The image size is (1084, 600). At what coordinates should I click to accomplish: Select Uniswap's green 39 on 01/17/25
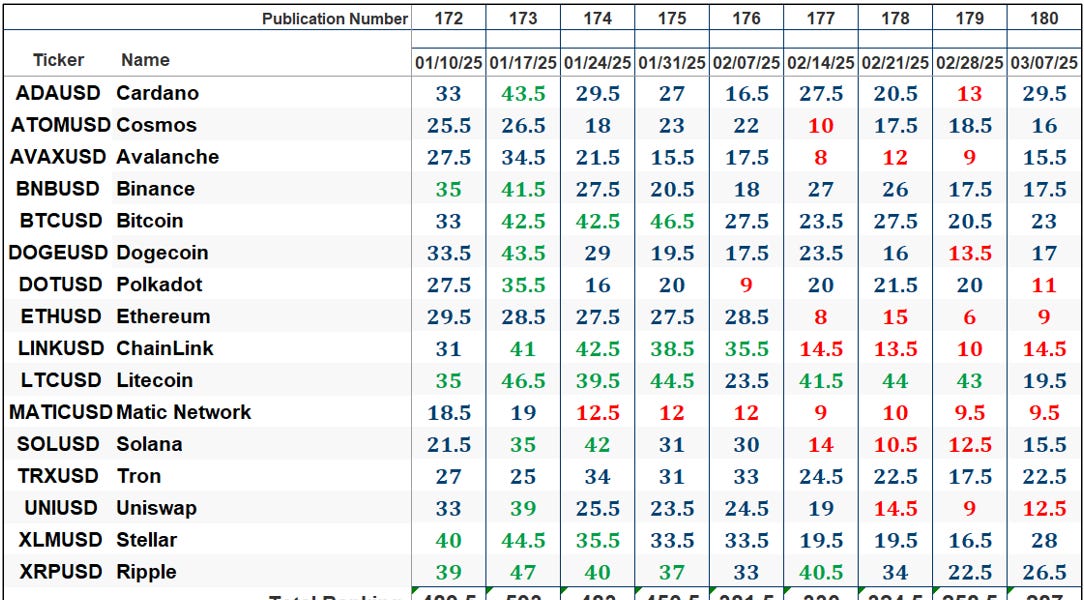(523, 508)
